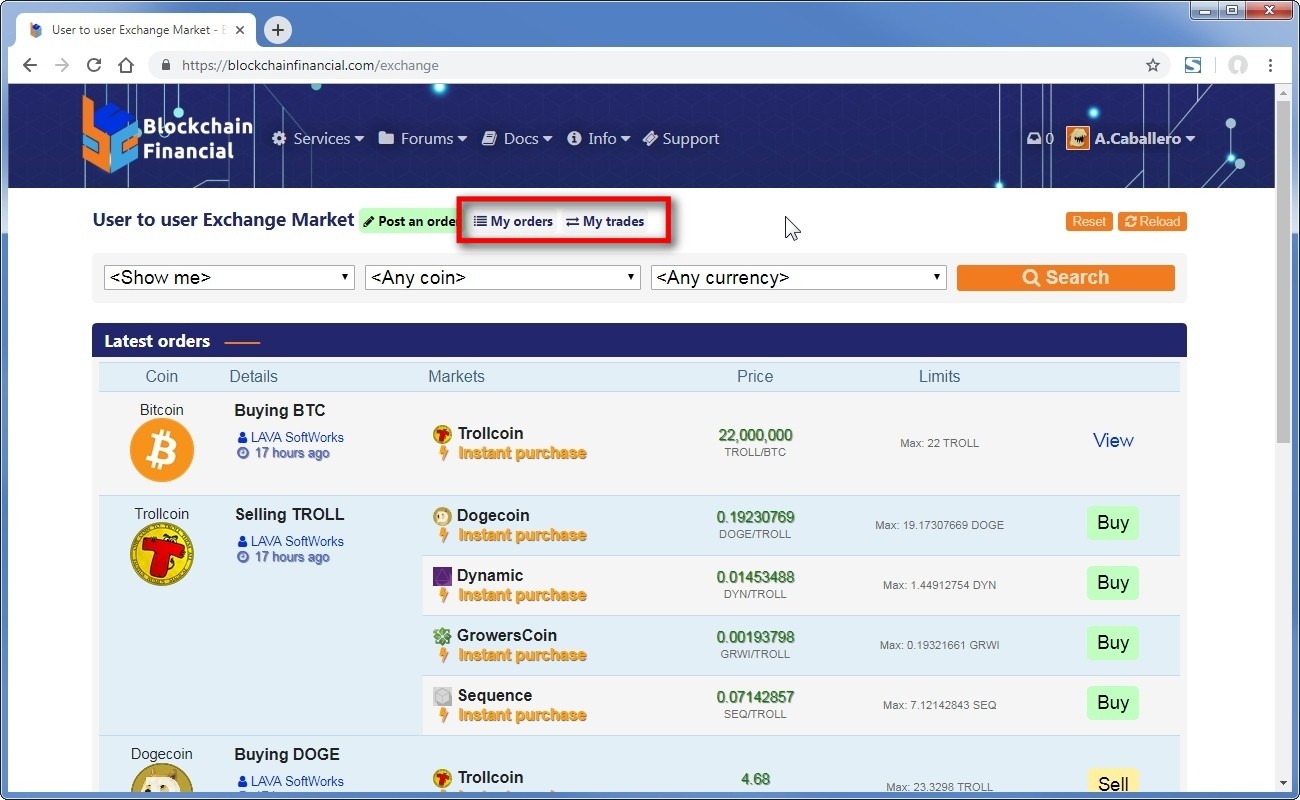View the Buying BTC order
The image size is (1300, 800).
coord(1112,441)
